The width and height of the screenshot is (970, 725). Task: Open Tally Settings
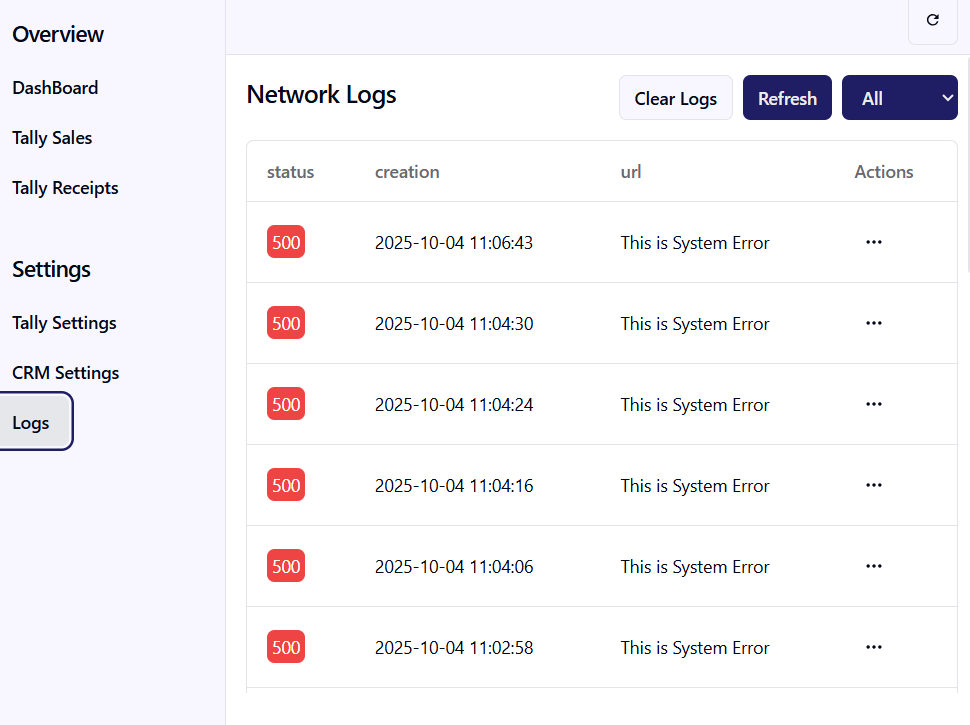click(64, 323)
